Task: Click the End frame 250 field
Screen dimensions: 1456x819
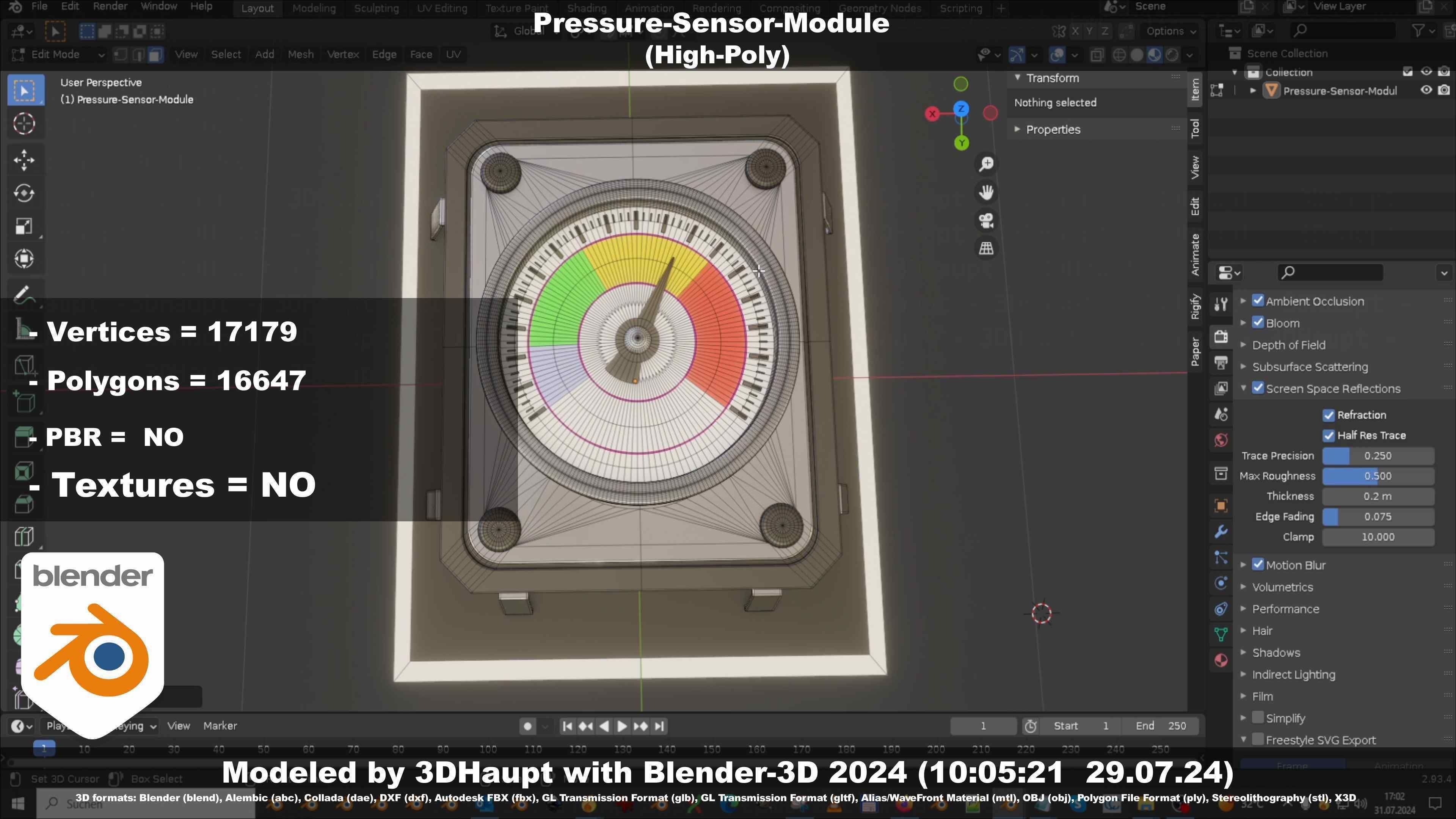Action: click(x=1161, y=726)
